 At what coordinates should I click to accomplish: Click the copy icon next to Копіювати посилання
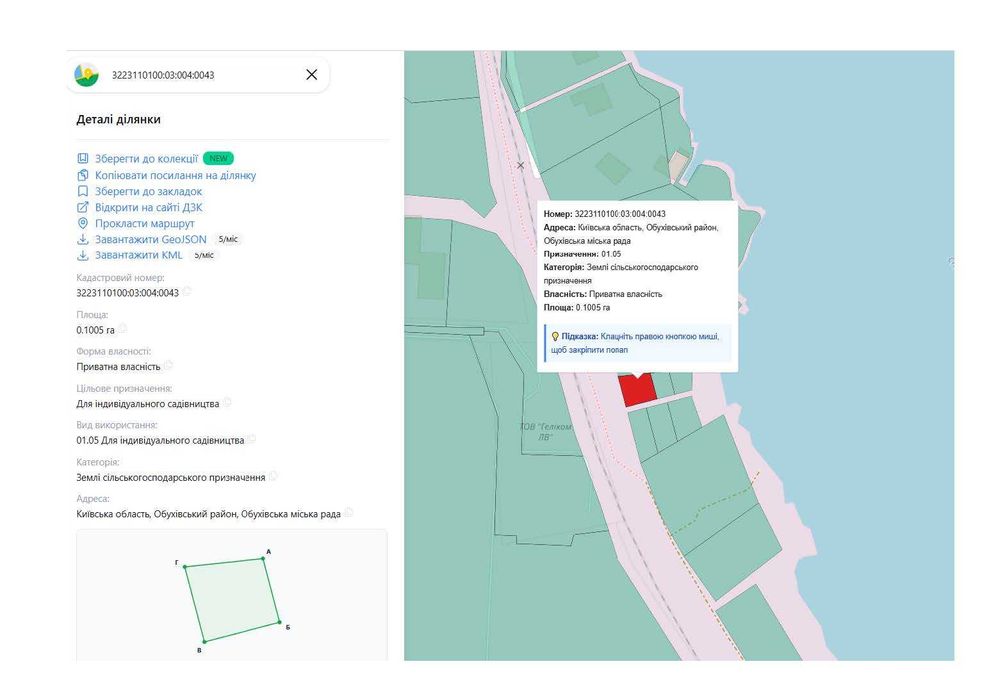[x=83, y=175]
